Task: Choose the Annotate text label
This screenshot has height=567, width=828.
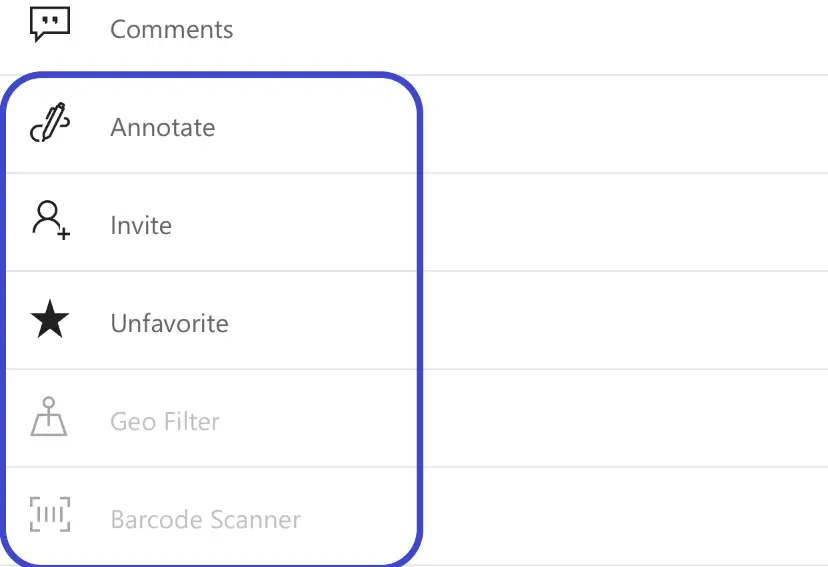Action: coord(163,128)
